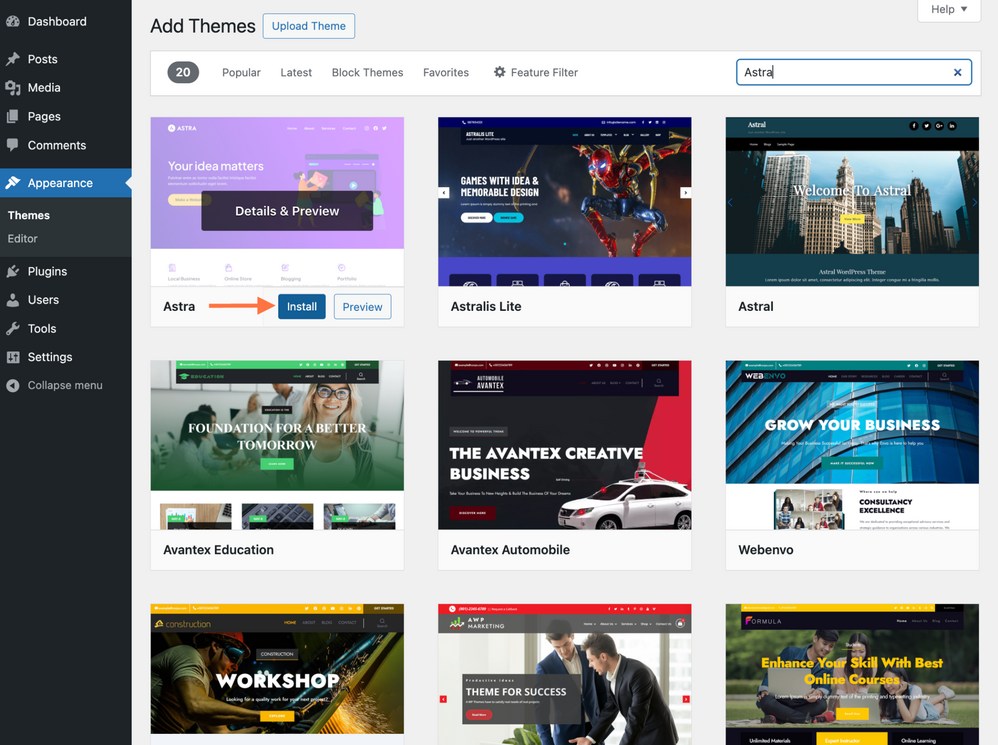Clear the Astra search with the X icon
Image resolution: width=998 pixels, height=745 pixels.
click(957, 72)
